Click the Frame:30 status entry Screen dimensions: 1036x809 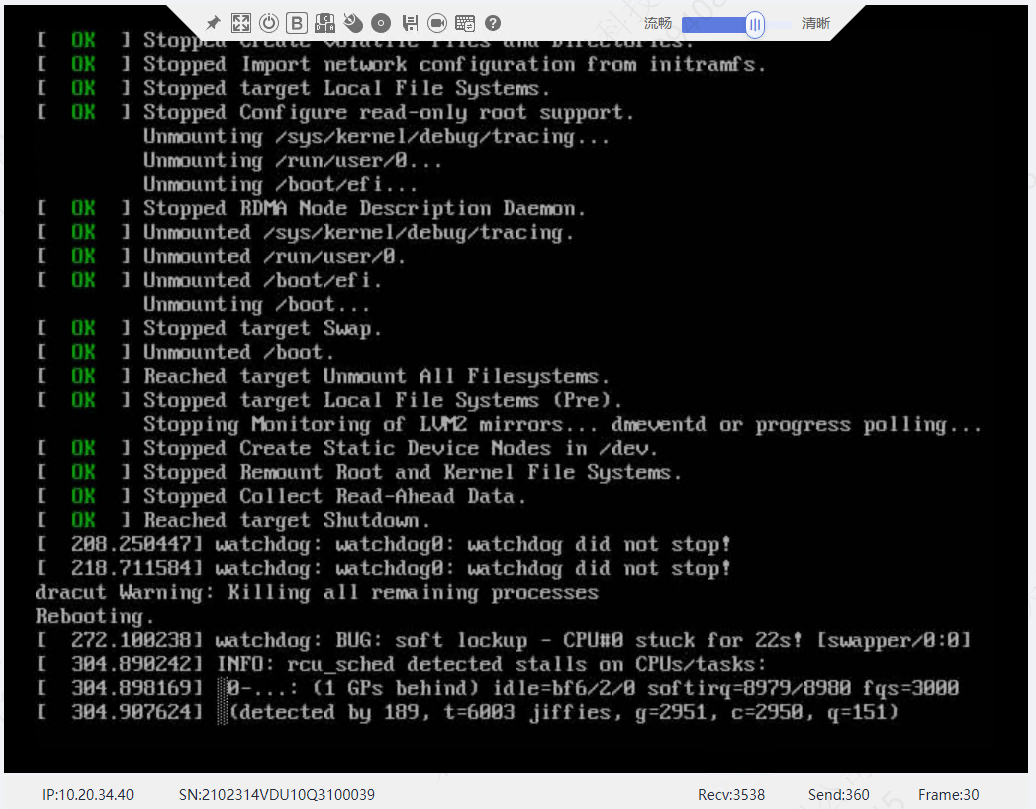click(x=948, y=794)
